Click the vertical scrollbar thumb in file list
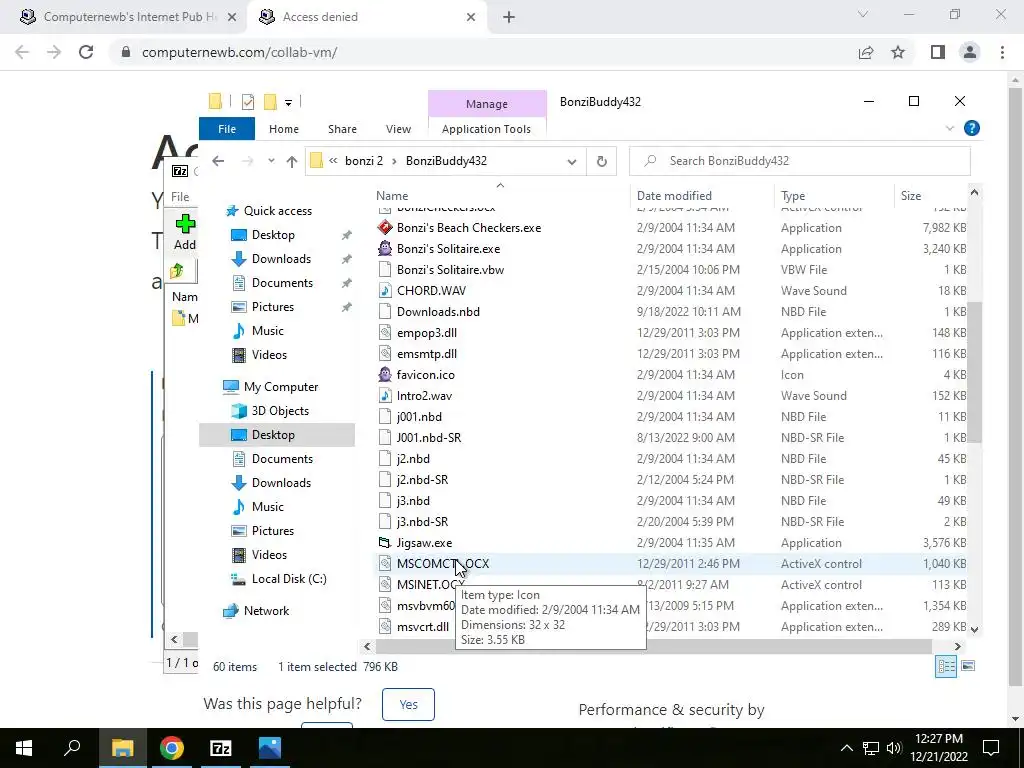The height and width of the screenshot is (768, 1024). point(974,372)
